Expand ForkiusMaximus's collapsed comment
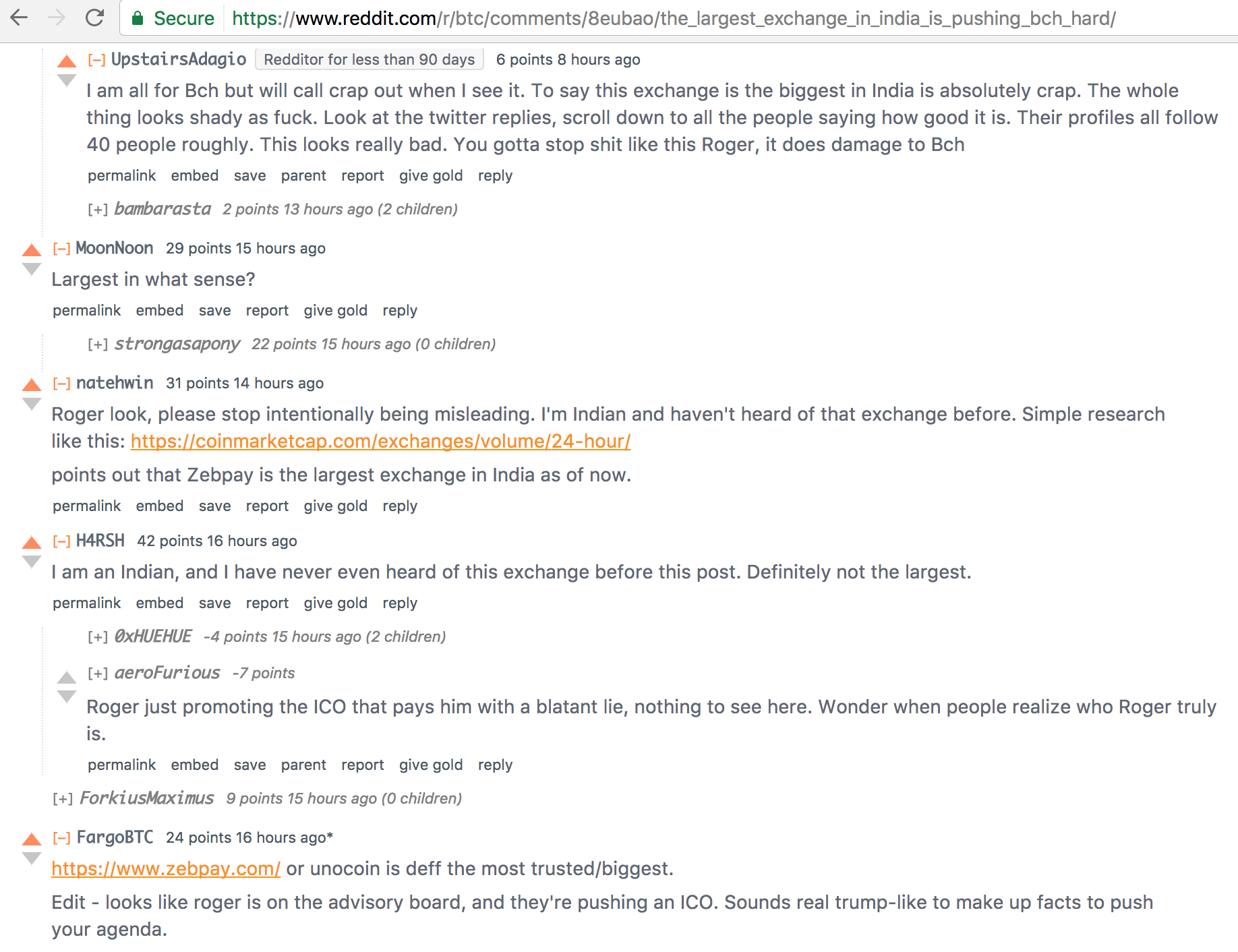This screenshot has height=952, width=1238. (63, 799)
